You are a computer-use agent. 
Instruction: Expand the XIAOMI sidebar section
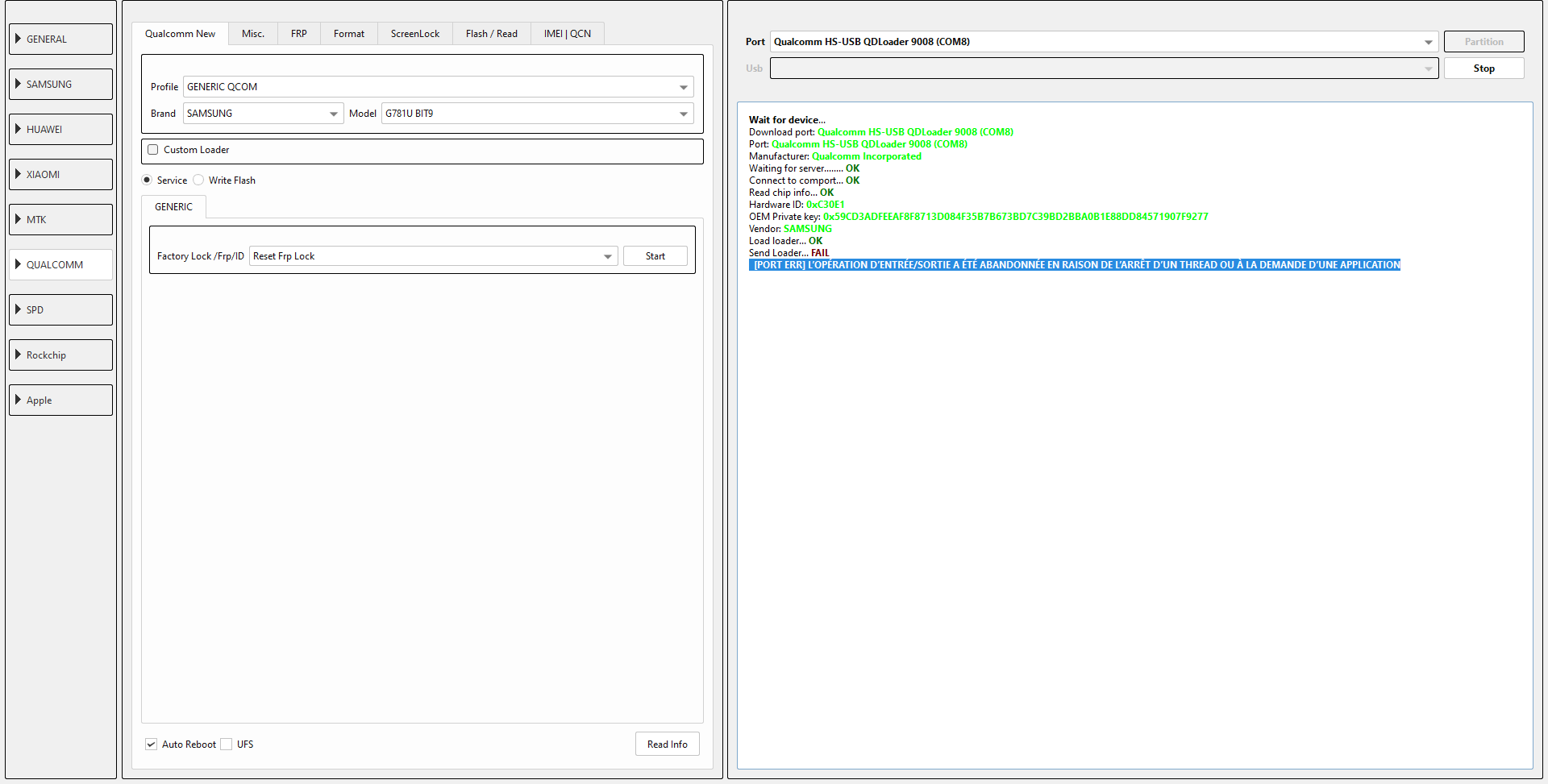60,175
